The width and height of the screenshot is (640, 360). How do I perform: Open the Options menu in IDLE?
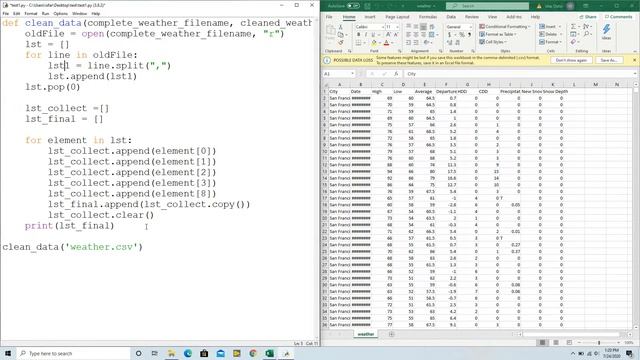(60, 13)
